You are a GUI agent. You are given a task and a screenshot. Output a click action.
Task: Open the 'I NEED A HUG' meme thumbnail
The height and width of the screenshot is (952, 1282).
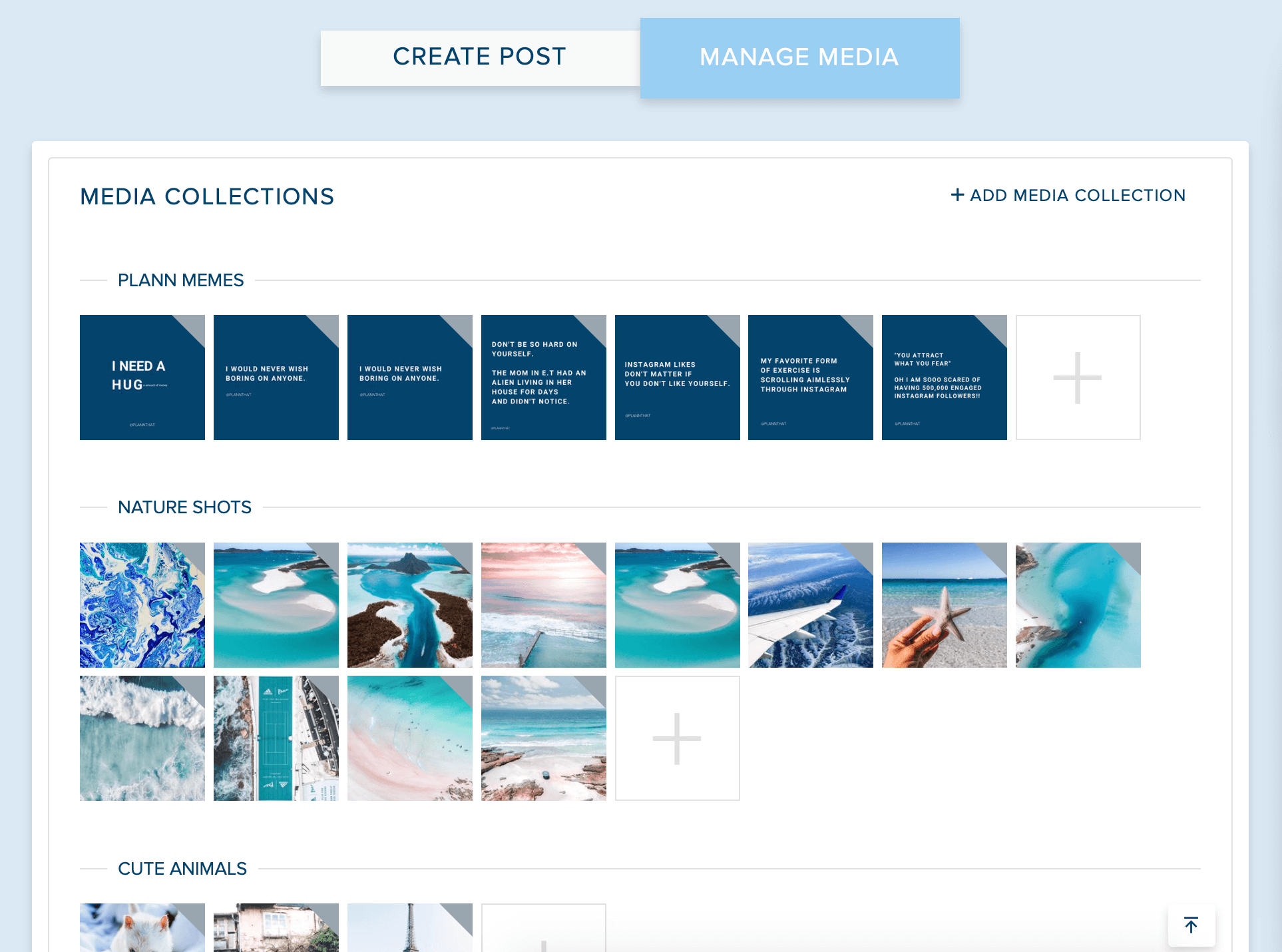click(142, 377)
